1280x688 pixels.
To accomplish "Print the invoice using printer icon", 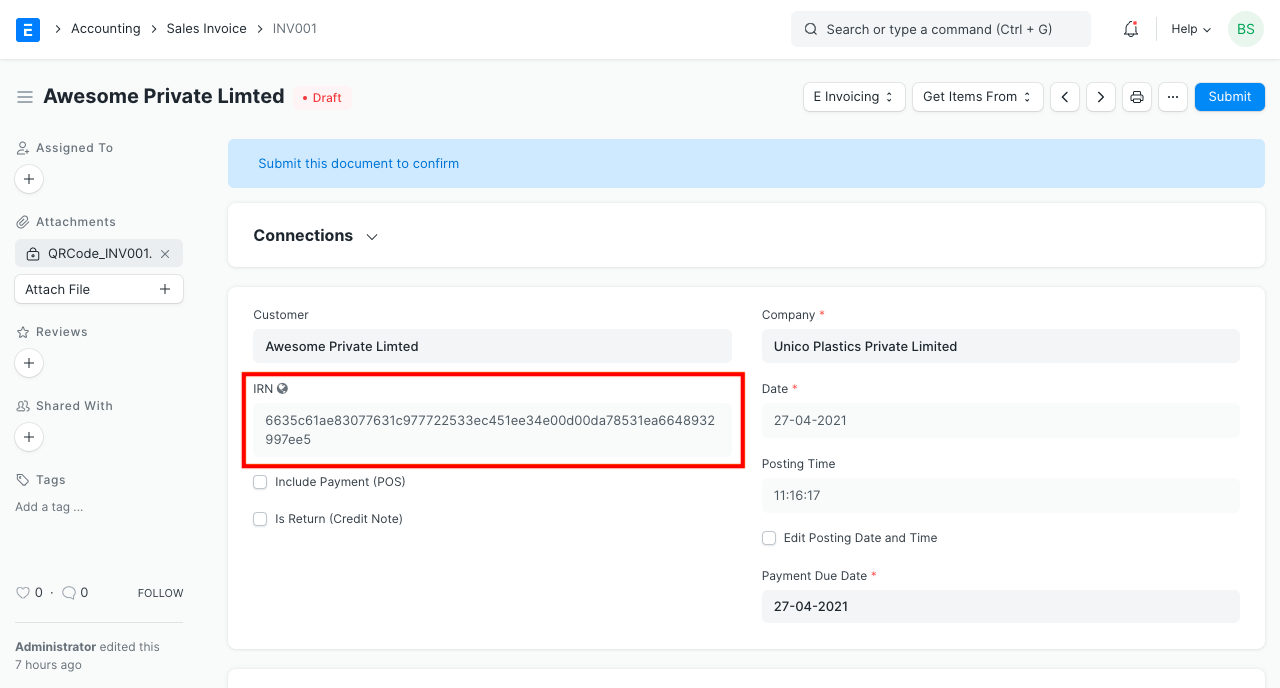I will pos(1137,97).
